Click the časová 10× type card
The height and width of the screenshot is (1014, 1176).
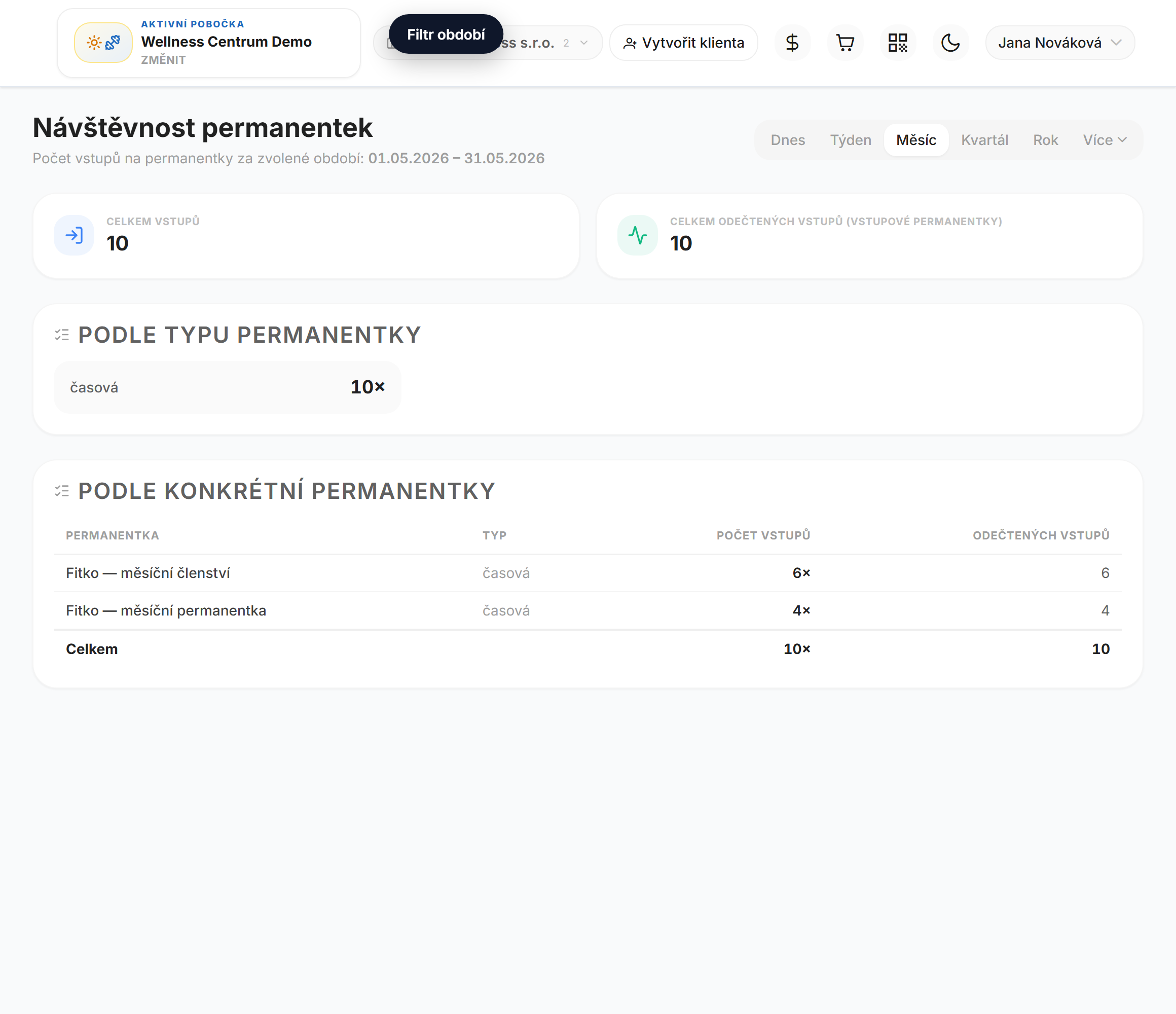[x=228, y=387]
